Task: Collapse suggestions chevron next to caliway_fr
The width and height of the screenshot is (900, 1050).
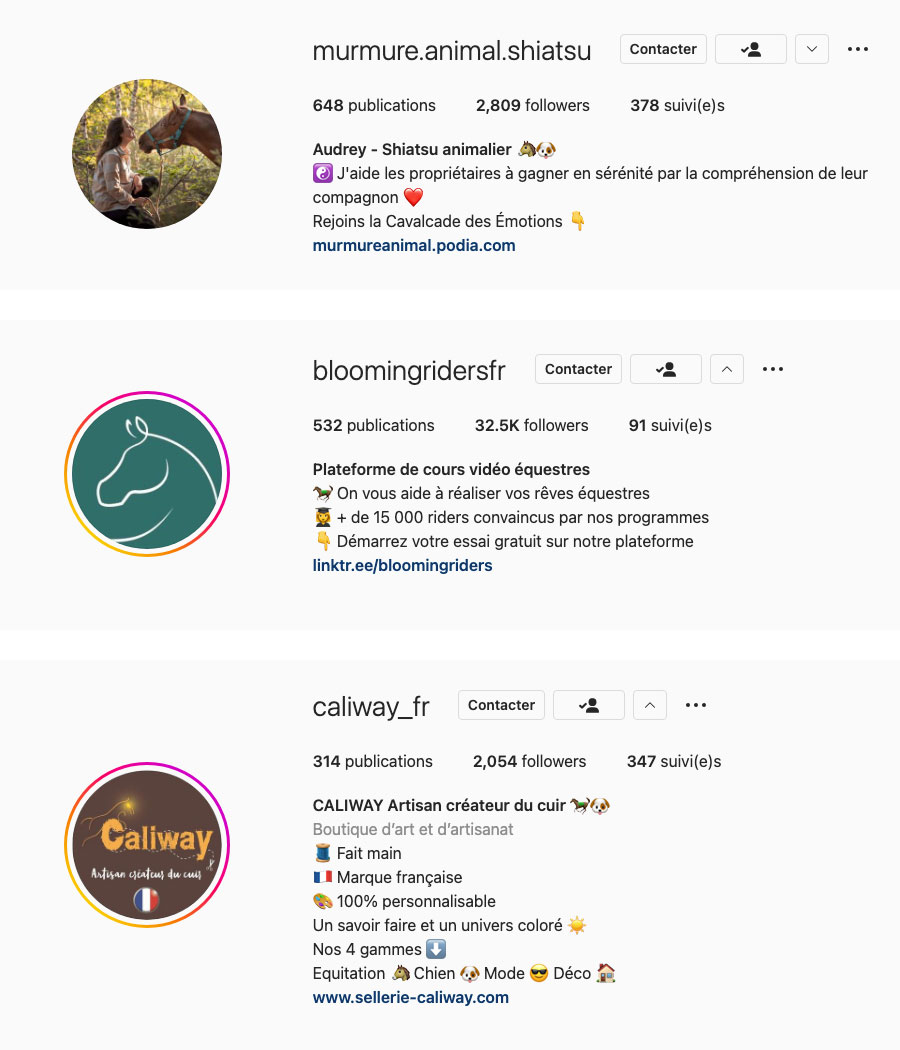Action: [650, 705]
